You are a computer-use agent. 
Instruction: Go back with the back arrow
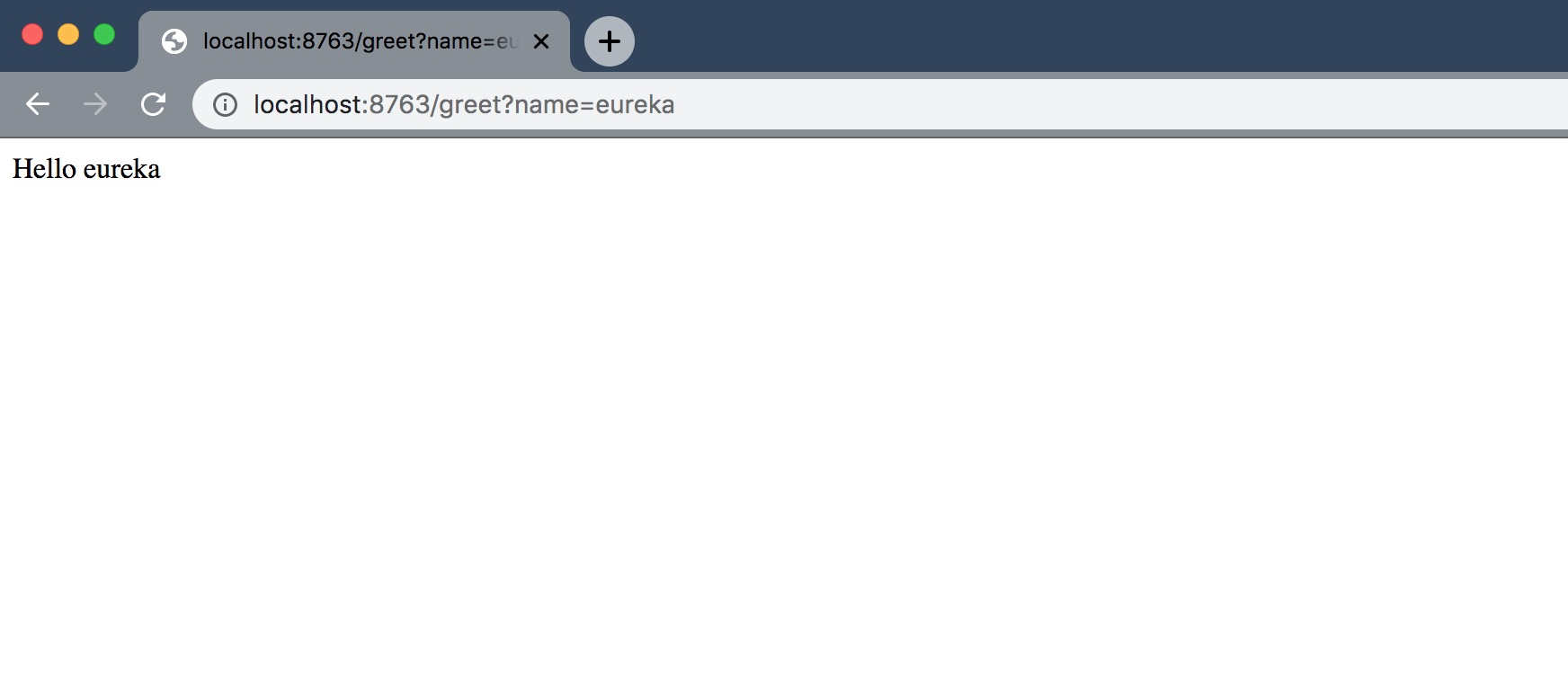[x=38, y=104]
